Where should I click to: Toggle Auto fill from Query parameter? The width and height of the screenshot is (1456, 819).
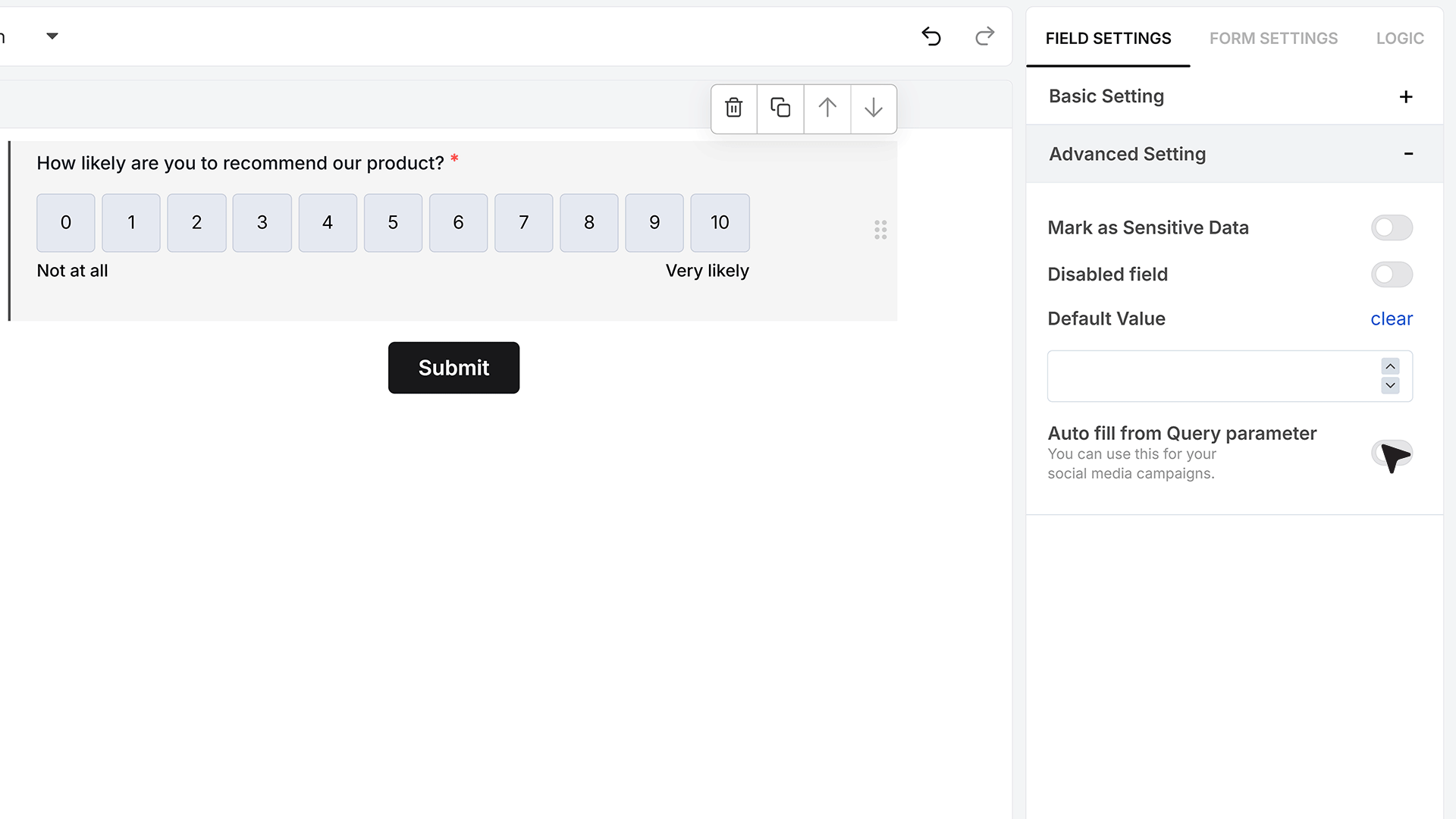pos(1392,453)
